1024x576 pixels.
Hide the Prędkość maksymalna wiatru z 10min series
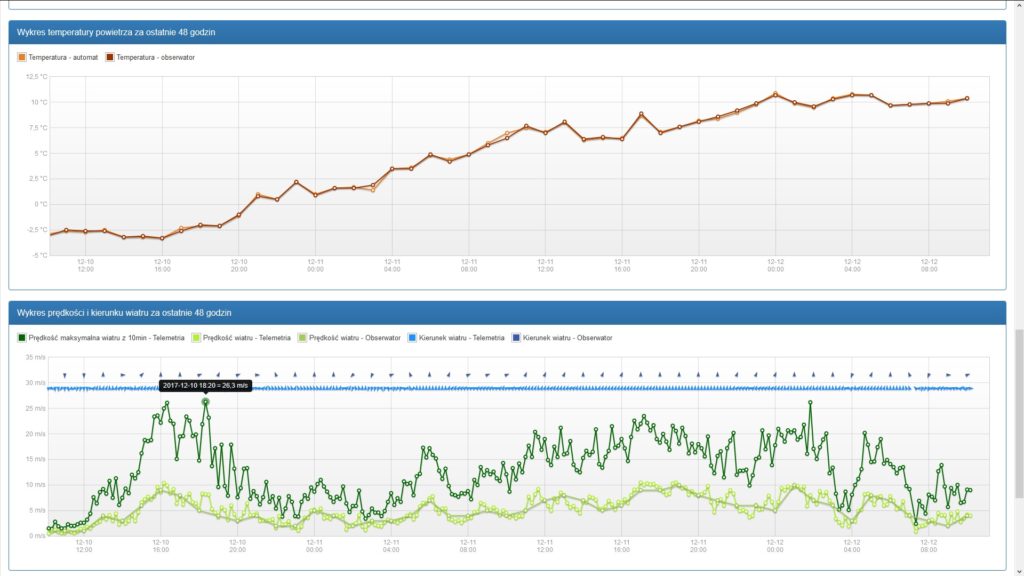pyautogui.click(x=22, y=338)
